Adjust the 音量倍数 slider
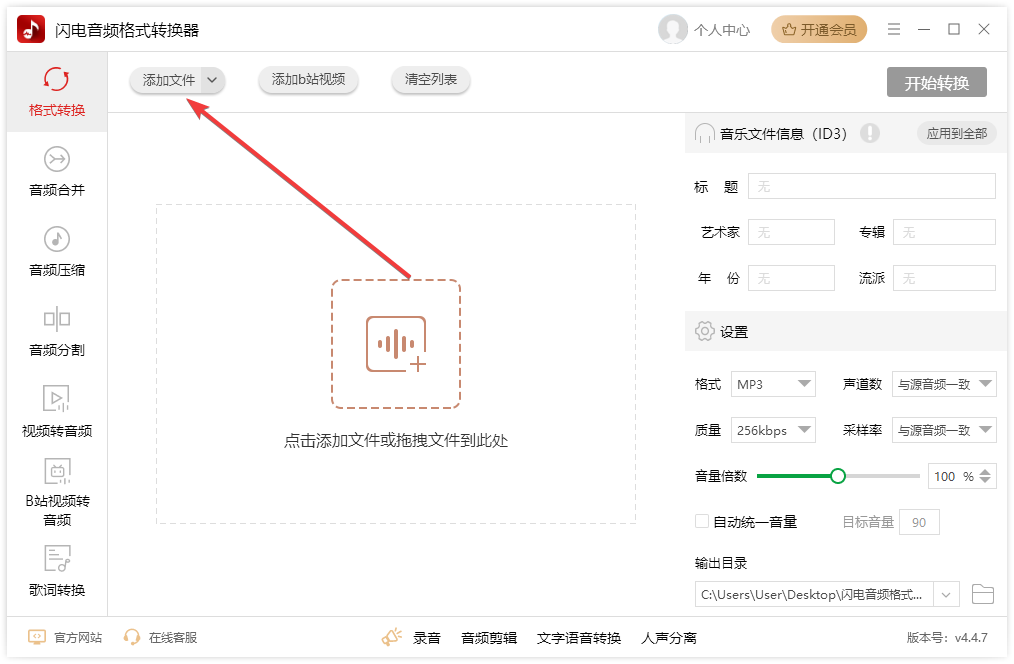Screen dimensions: 1014x664 click(837, 476)
